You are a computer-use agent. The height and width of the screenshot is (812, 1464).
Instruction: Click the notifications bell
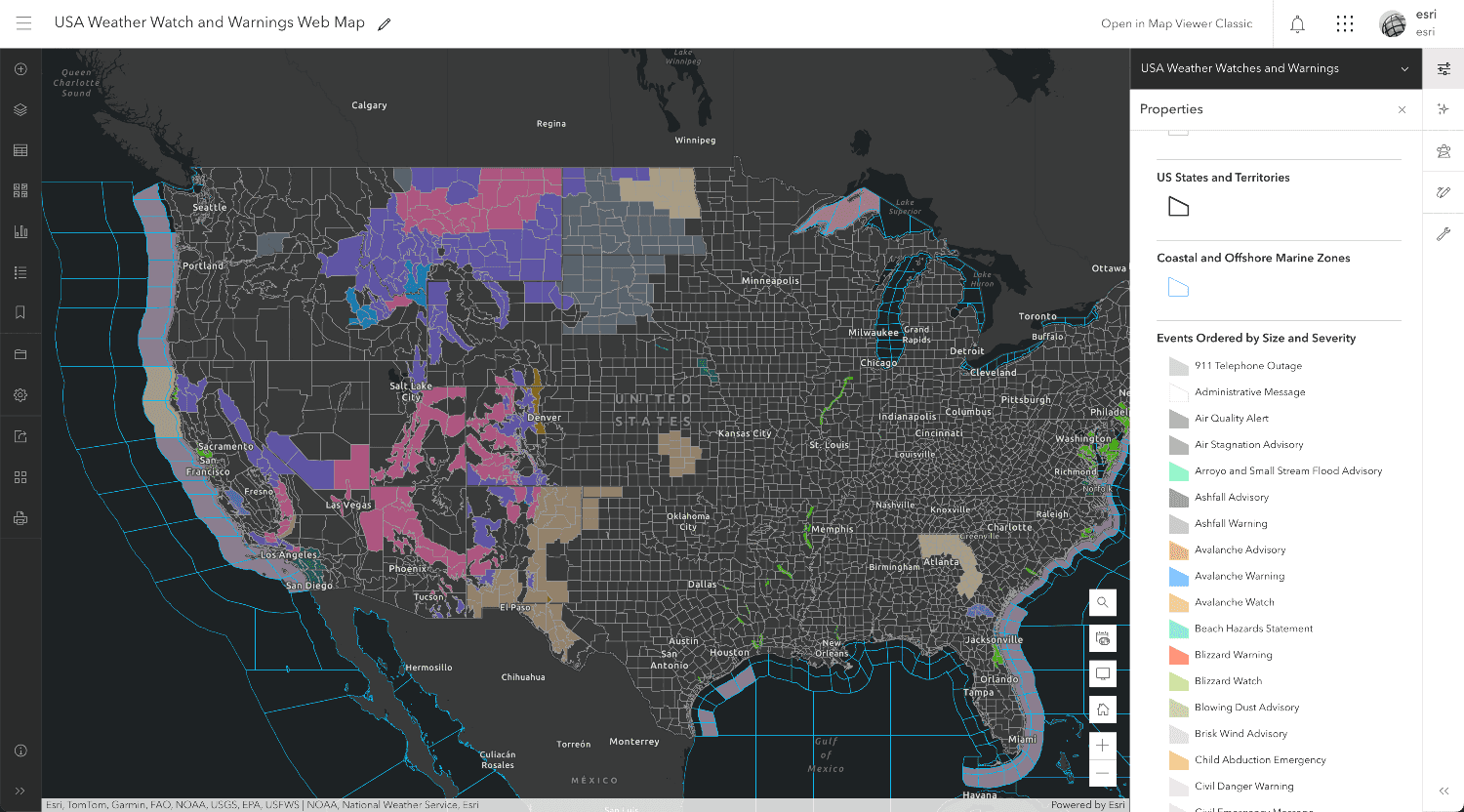[1297, 23]
